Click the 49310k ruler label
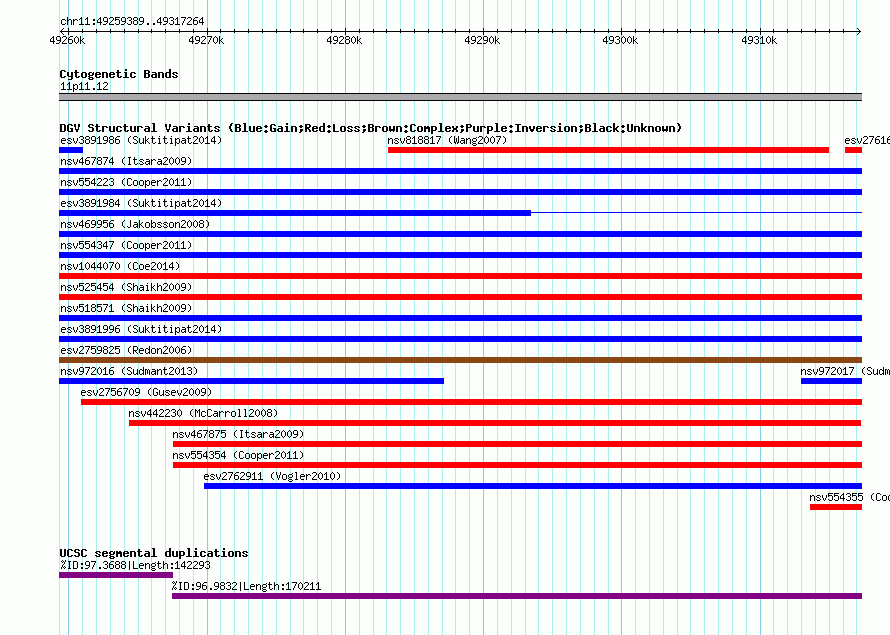Image resolution: width=890 pixels, height=635 pixels. tap(759, 40)
